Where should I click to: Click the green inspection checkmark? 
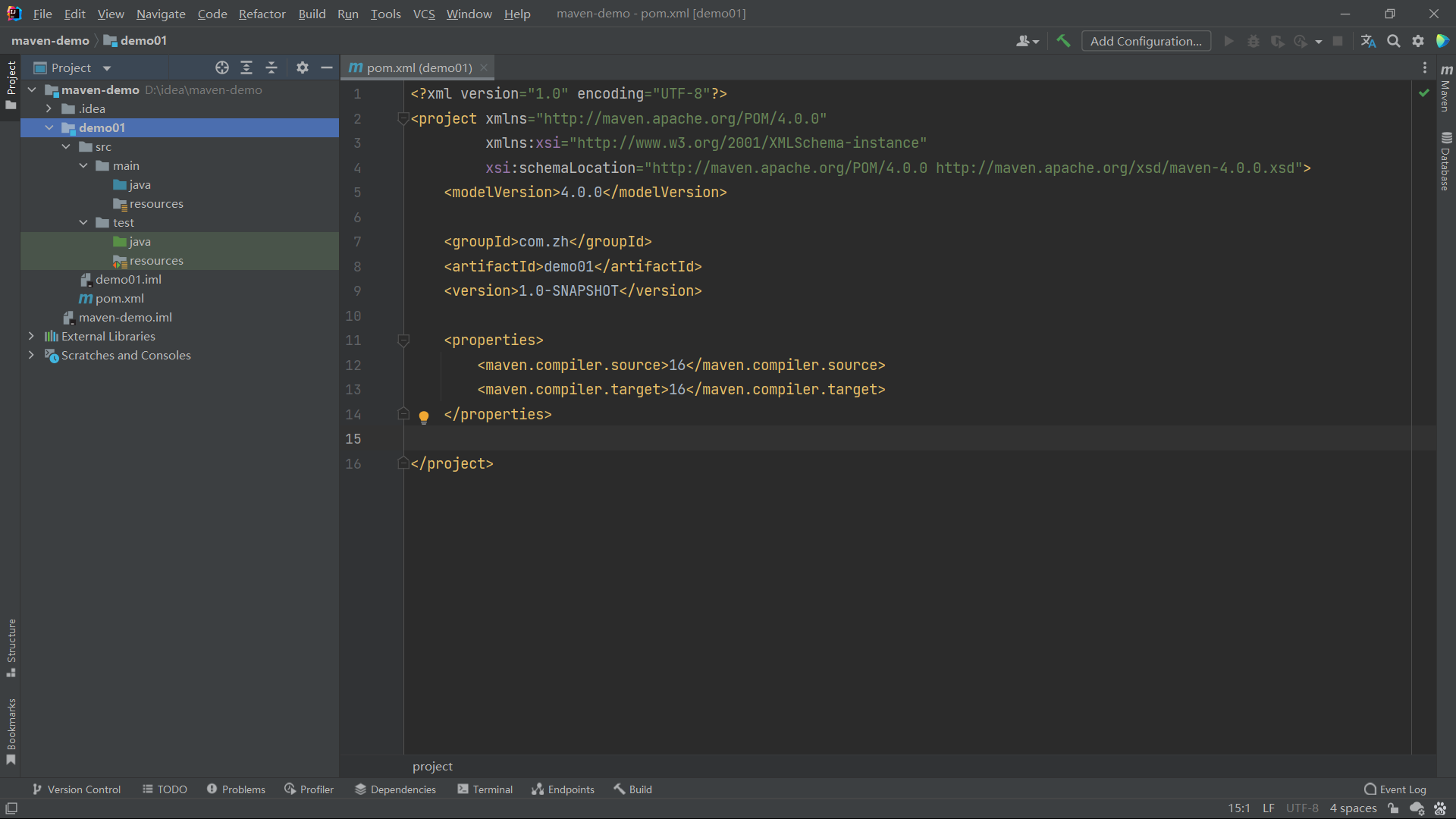[x=1424, y=93]
